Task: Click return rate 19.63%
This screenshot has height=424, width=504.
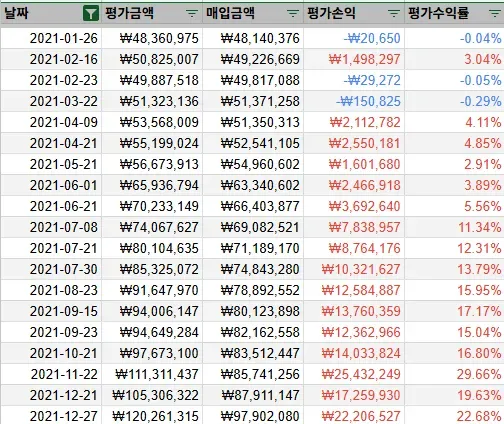Action: [x=479, y=395]
